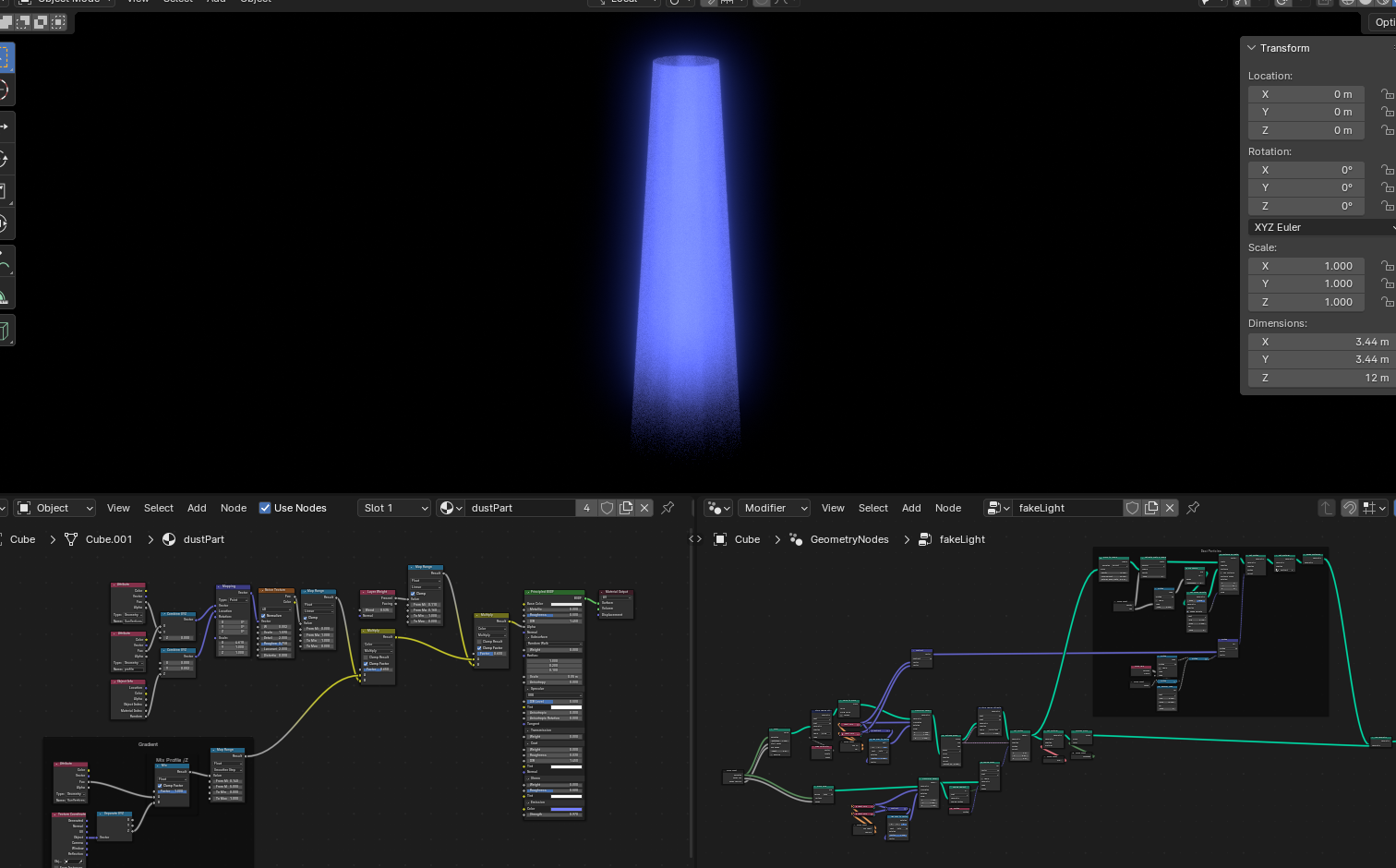Click the Scale X value field
Screen dimensions: 1396x868
coord(1306,266)
